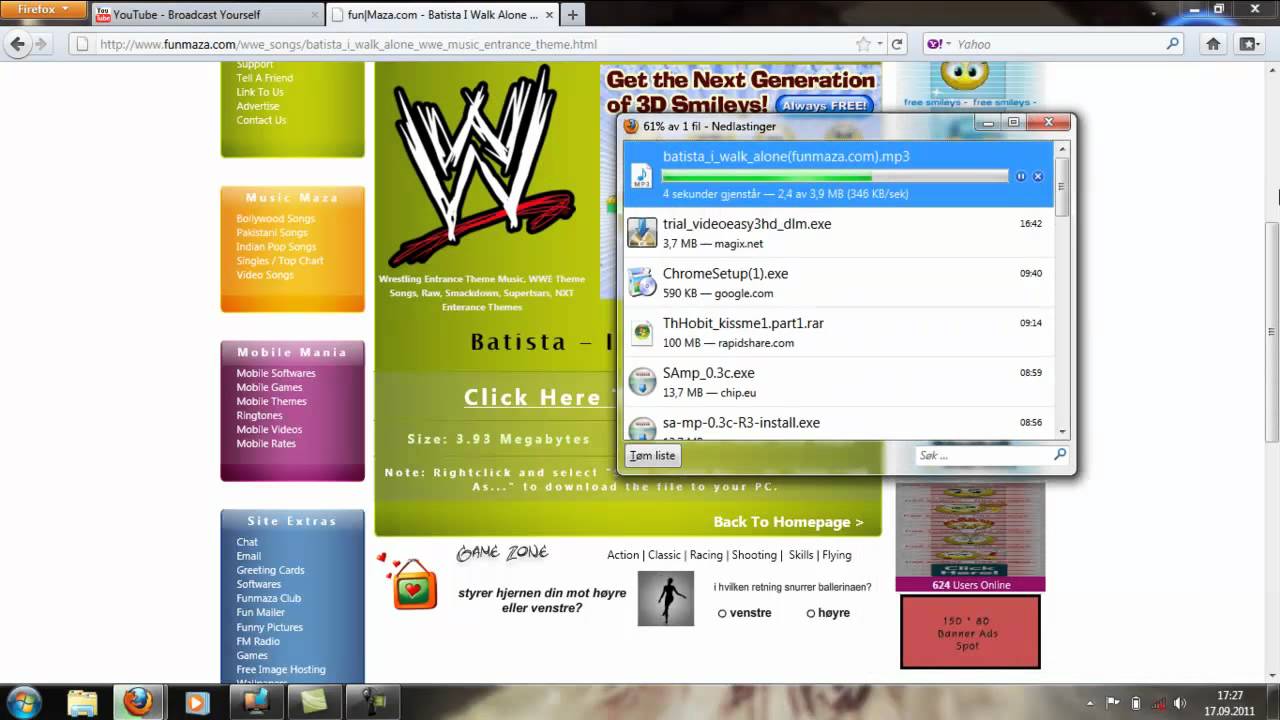The image size is (1280, 720).
Task: Open the Firefox application menu button
Action: tap(44, 10)
